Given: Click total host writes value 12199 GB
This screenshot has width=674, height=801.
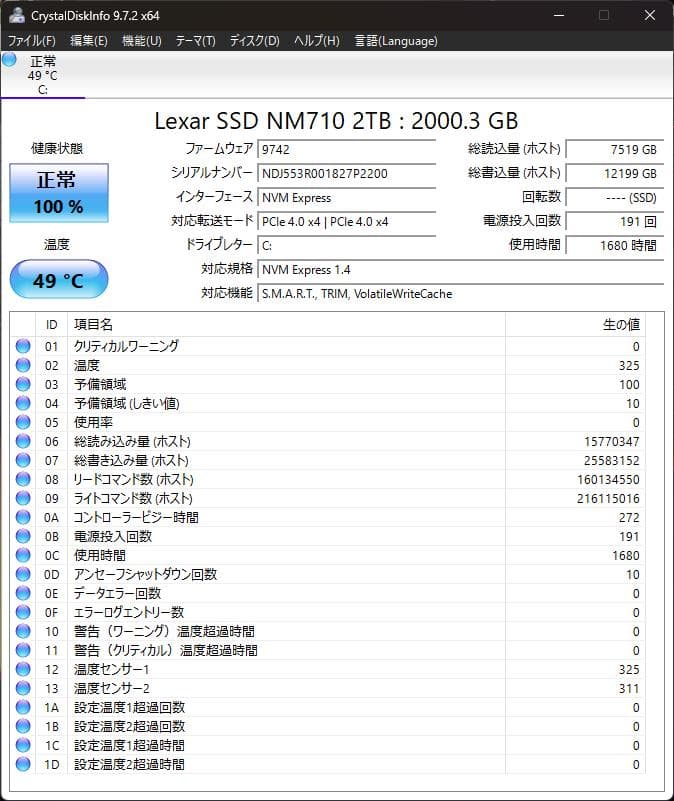Looking at the screenshot, I should click(615, 173).
